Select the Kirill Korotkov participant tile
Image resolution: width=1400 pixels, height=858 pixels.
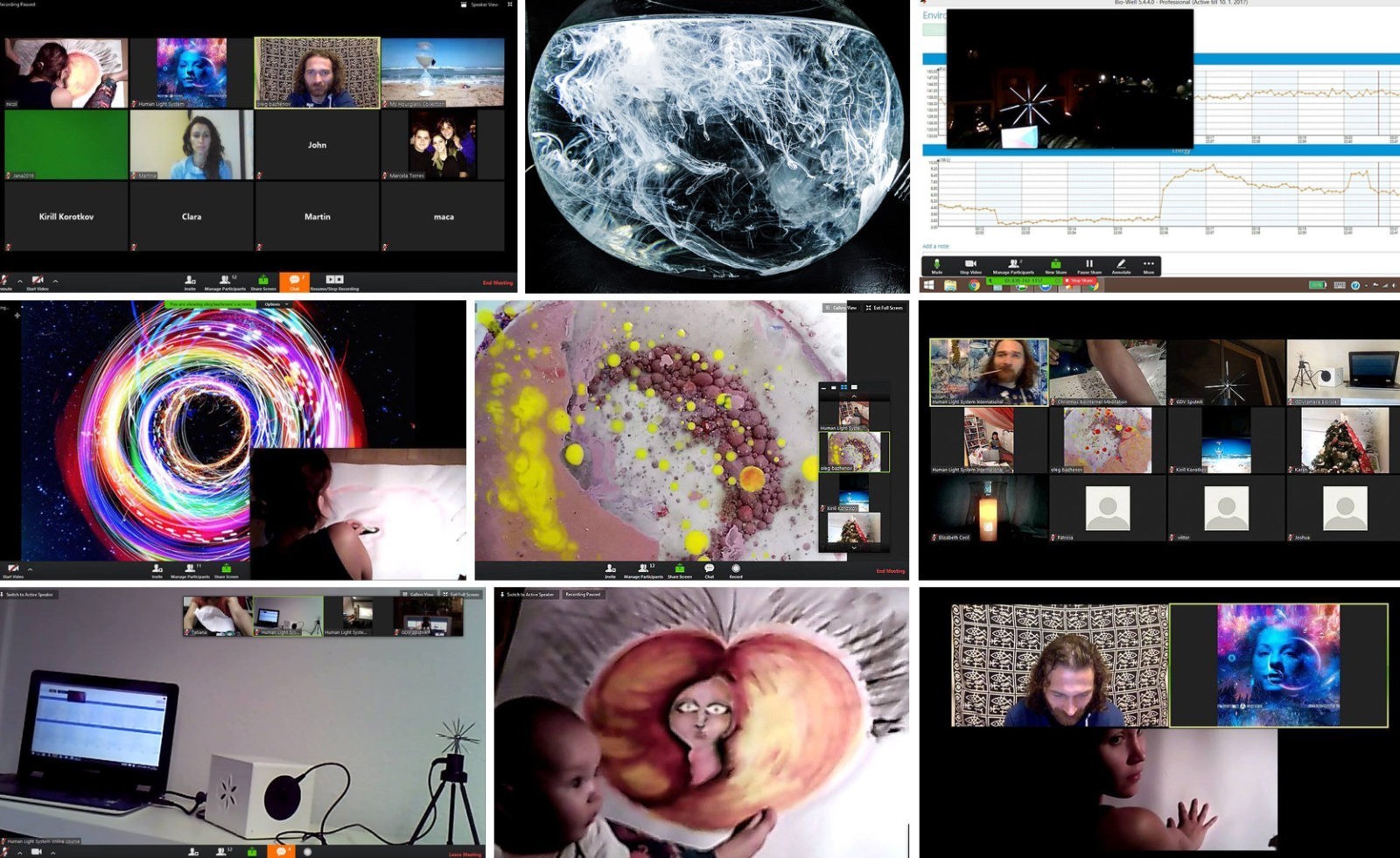click(66, 216)
